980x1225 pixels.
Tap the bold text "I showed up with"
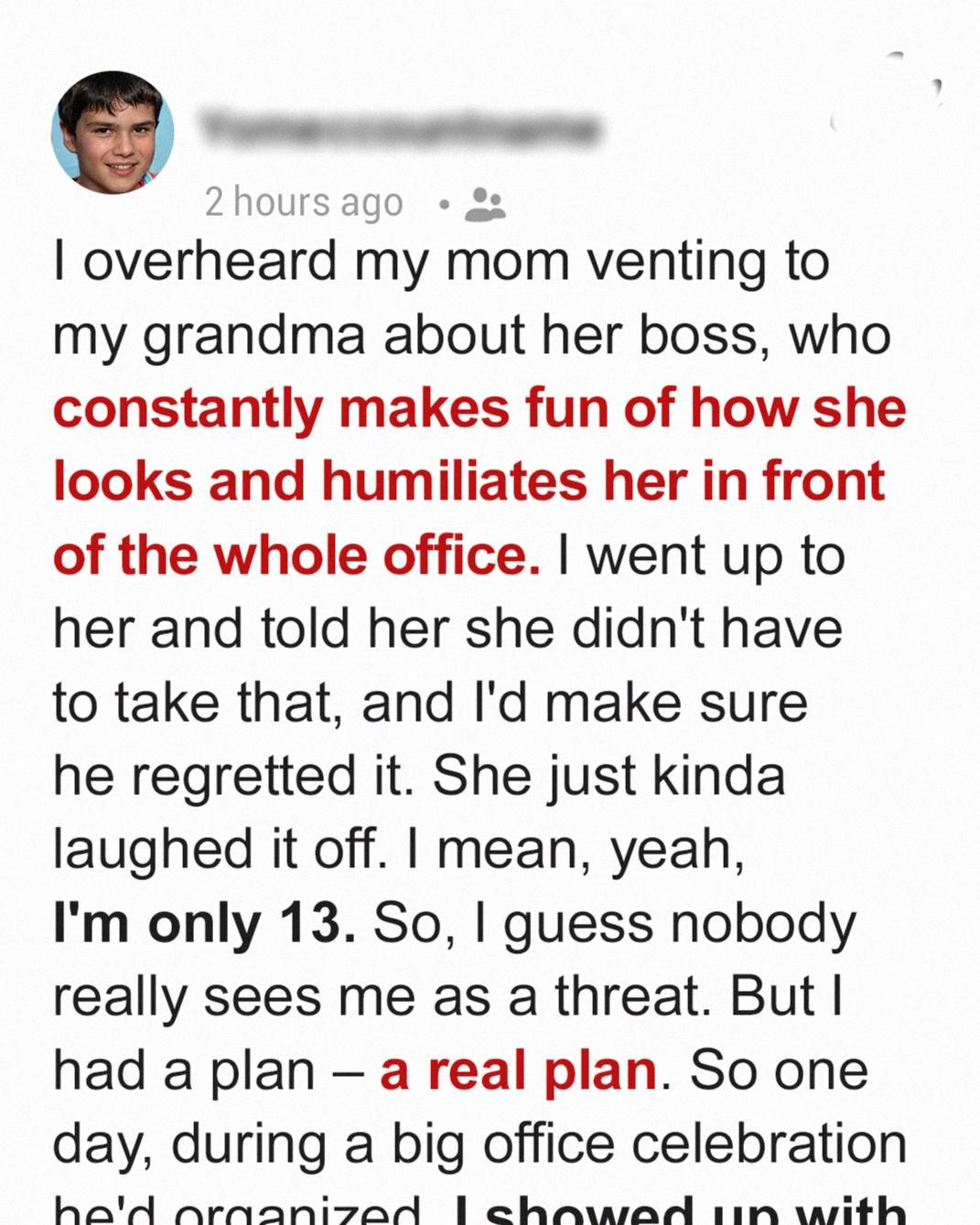click(680, 1210)
